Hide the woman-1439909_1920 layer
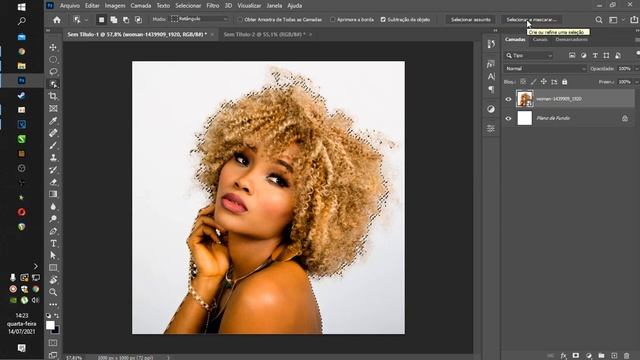The height and width of the screenshot is (360, 640). (508, 99)
